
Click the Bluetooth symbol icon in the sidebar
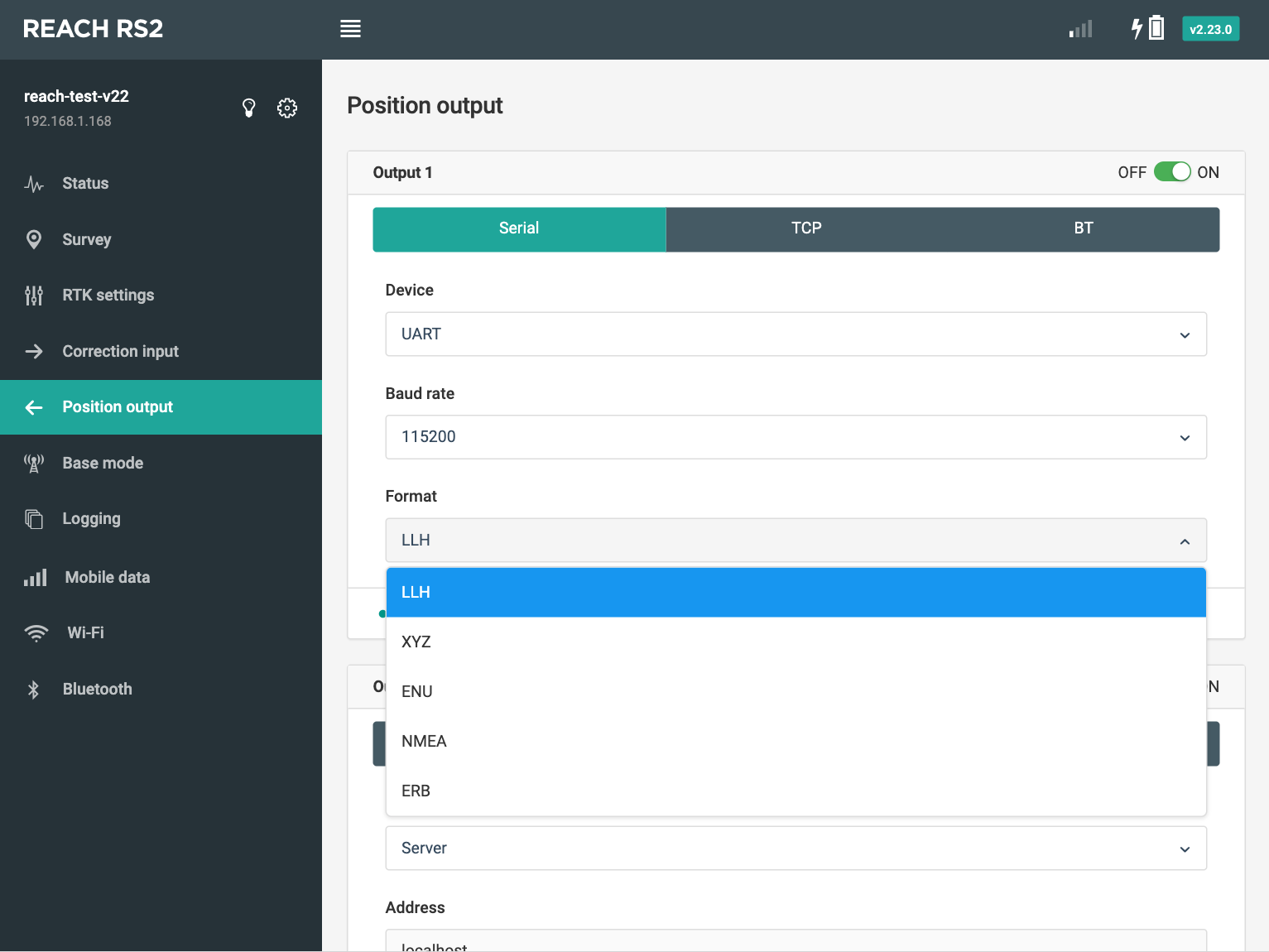(34, 690)
